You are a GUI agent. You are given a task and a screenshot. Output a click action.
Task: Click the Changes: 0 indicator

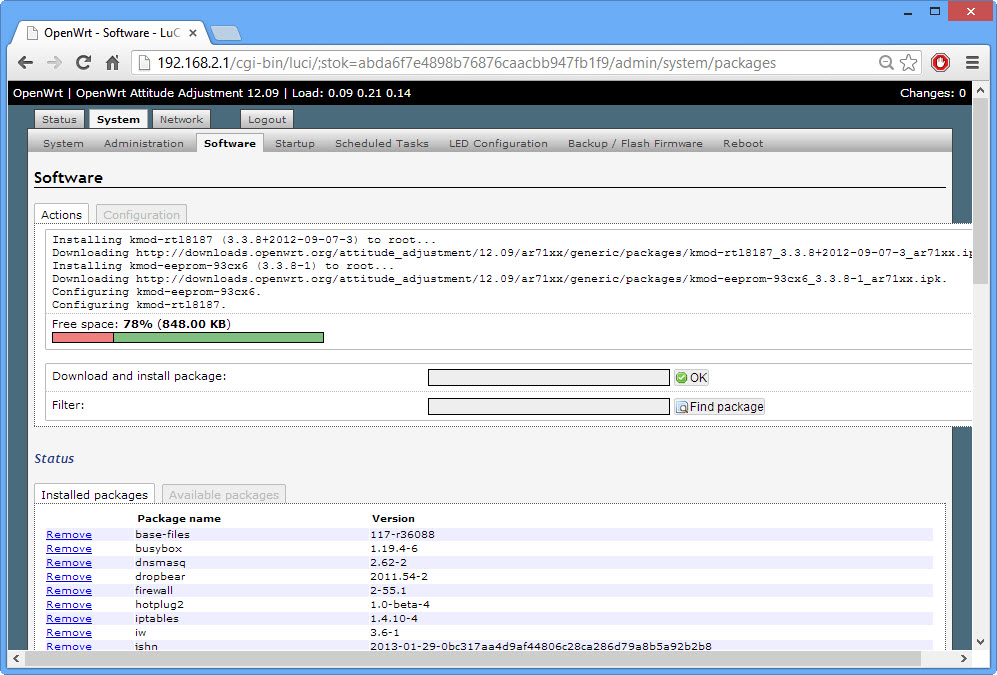point(933,93)
